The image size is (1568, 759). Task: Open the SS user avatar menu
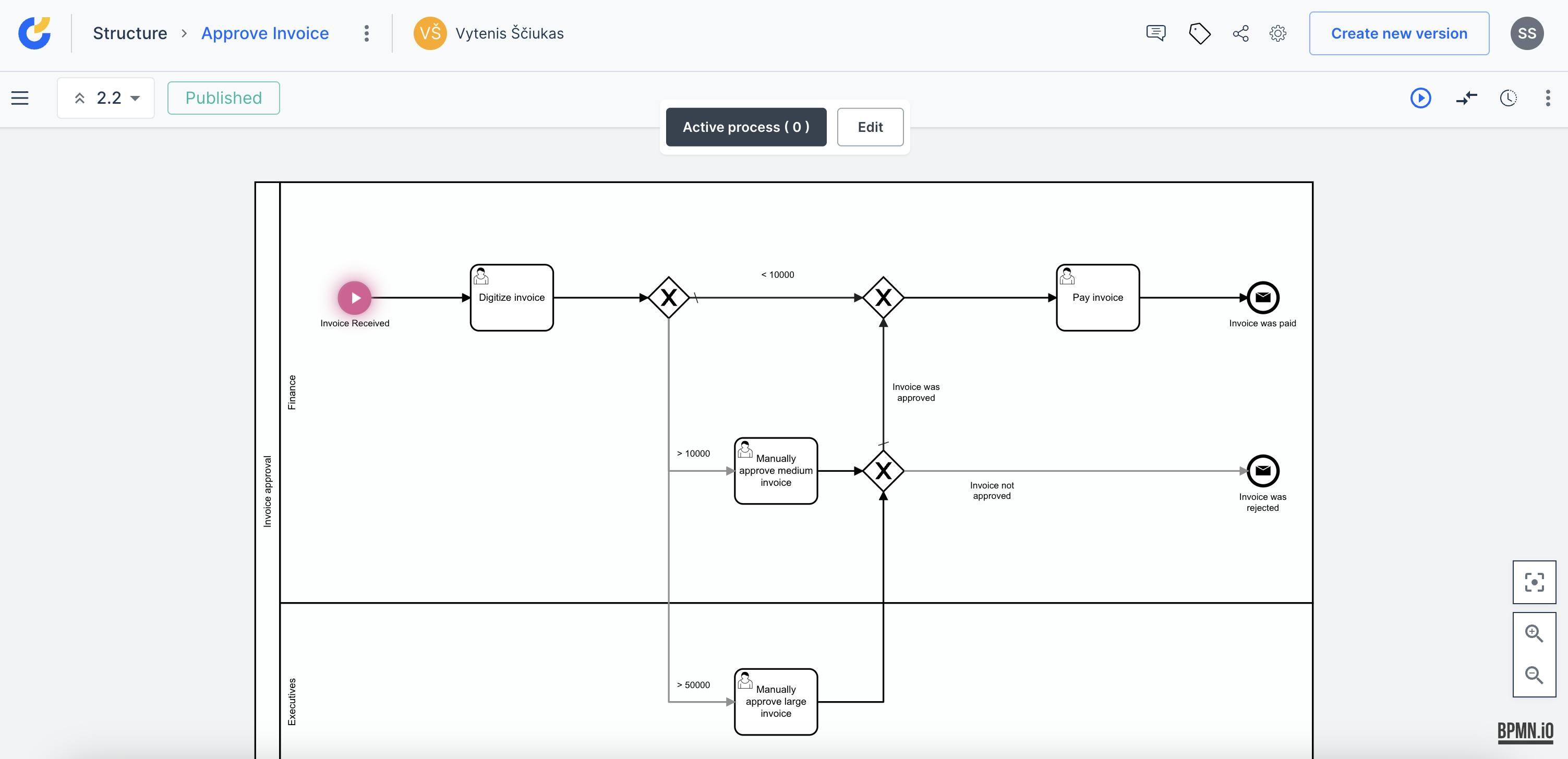[1527, 33]
